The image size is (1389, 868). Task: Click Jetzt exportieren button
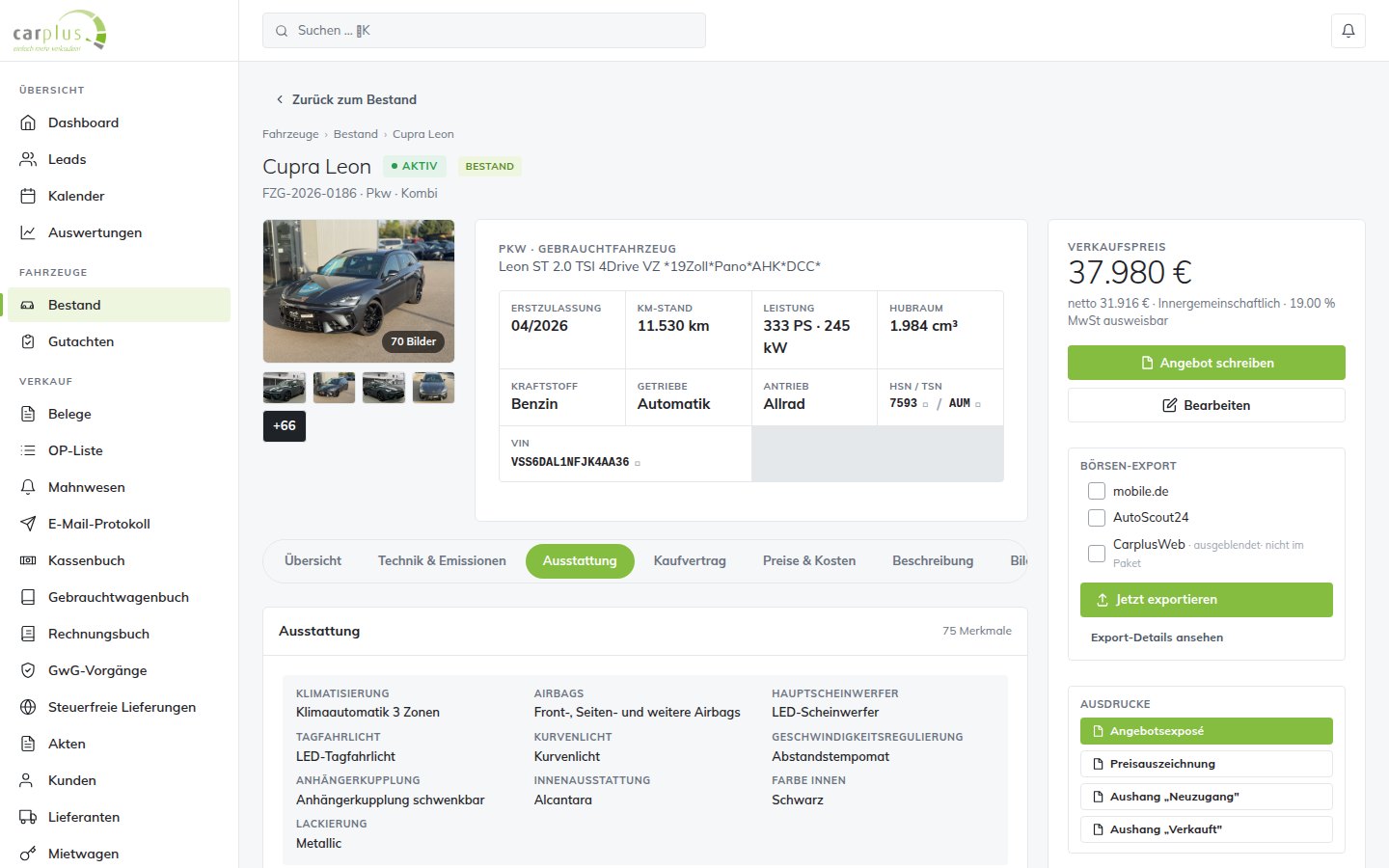1207,600
